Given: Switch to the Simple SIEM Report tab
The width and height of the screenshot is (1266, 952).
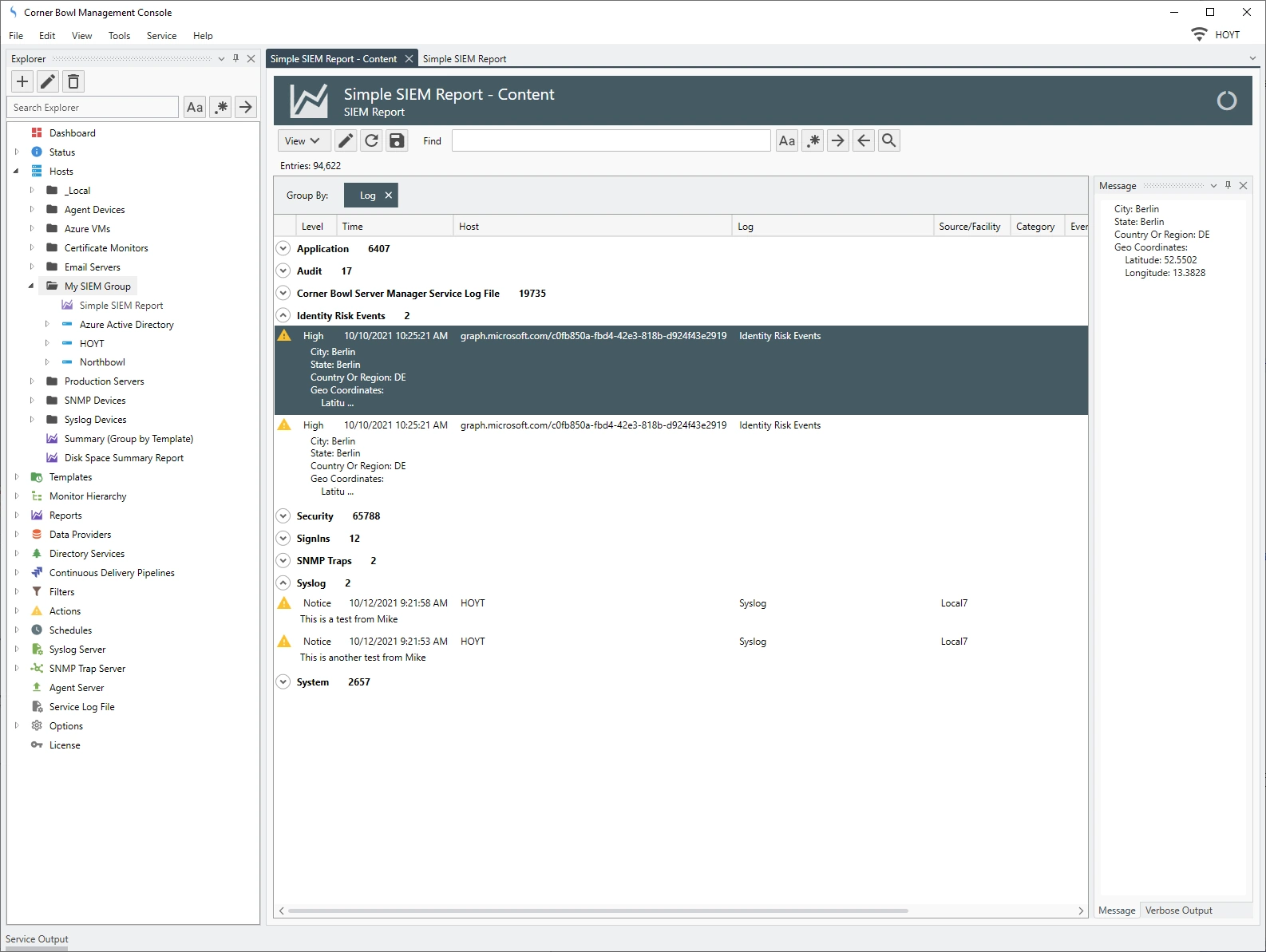Looking at the screenshot, I should (x=464, y=59).
